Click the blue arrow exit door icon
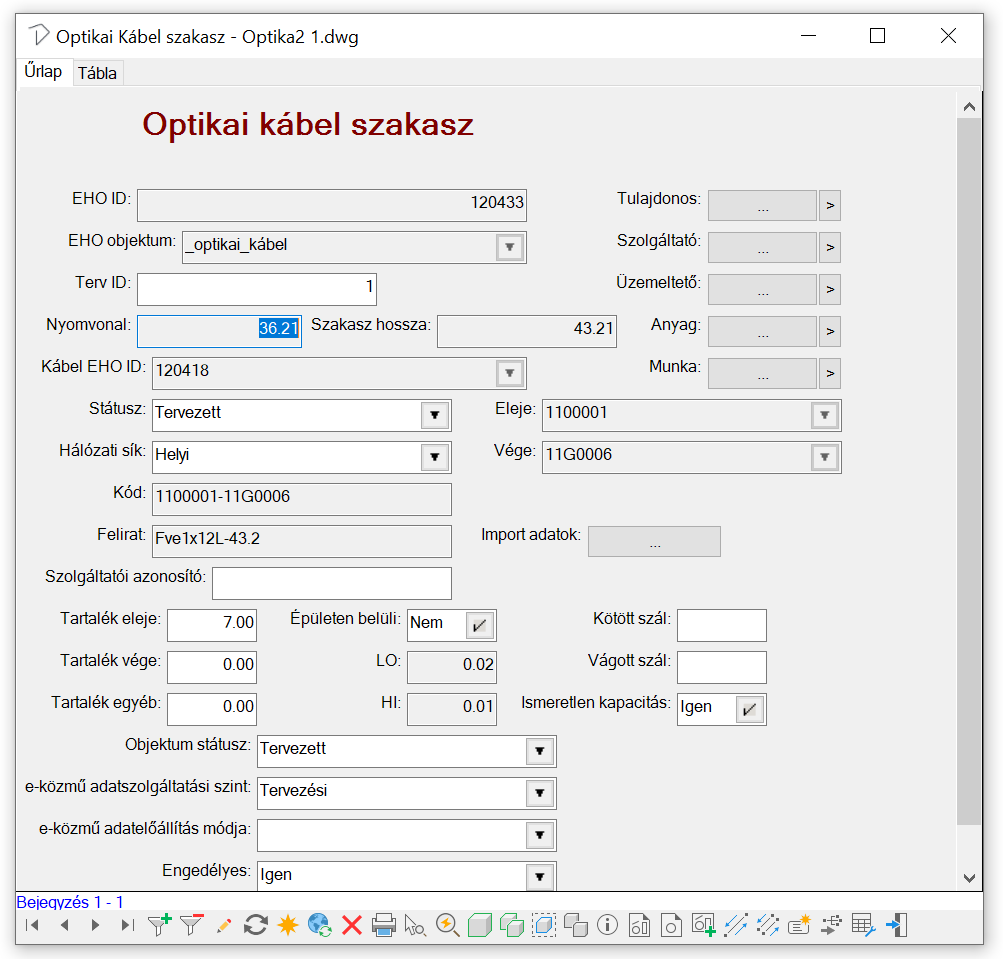Image resolution: width=1003 pixels, height=959 pixels. click(x=896, y=925)
